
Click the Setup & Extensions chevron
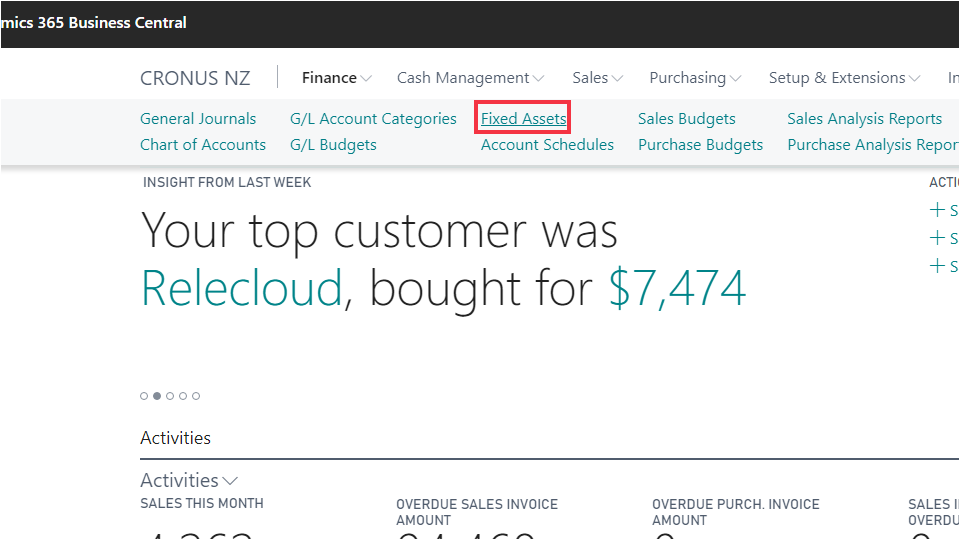[x=914, y=78]
